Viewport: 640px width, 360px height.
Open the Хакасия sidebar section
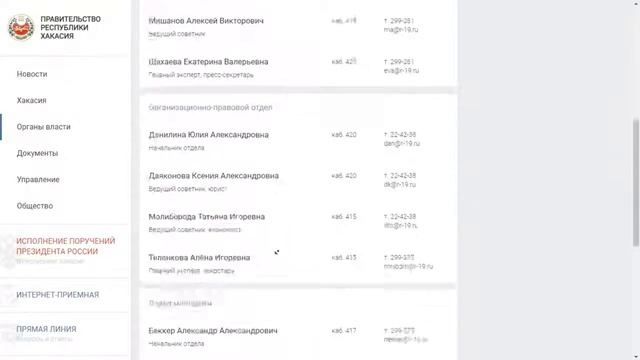pyautogui.click(x=31, y=100)
